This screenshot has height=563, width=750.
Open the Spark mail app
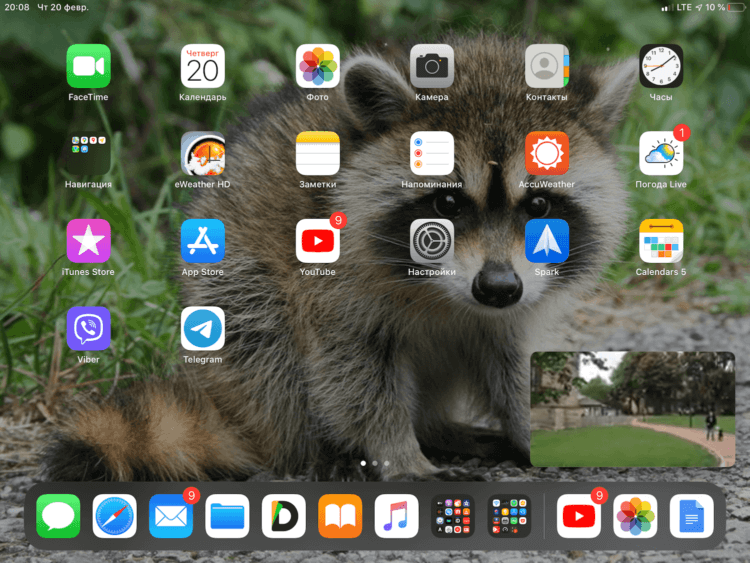coord(547,241)
